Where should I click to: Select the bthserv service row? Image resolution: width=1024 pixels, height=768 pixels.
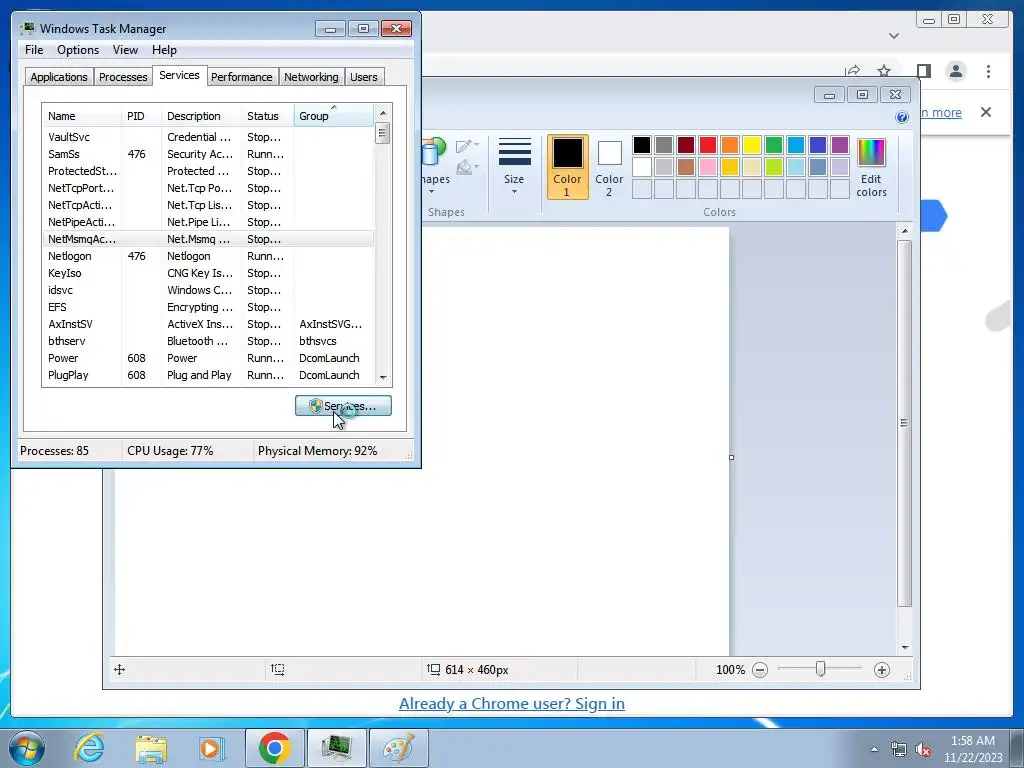208,341
